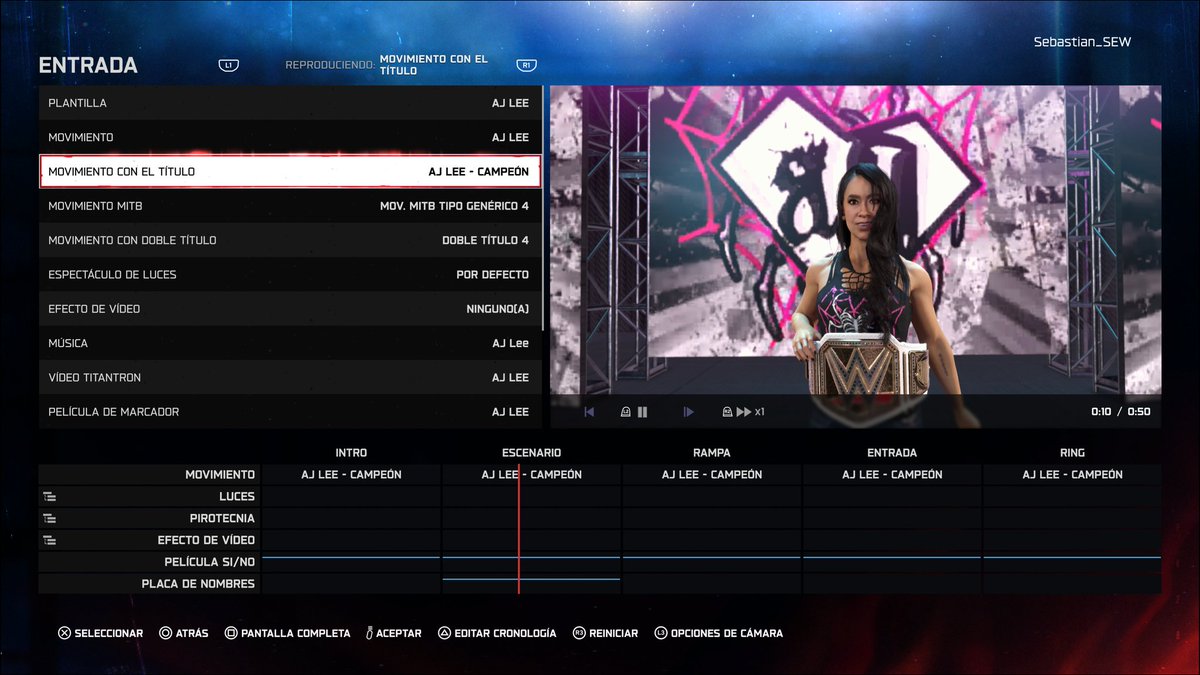The image size is (1200, 675).
Task: Open the Efecto de Vídeo option row in list
Action: (290, 309)
